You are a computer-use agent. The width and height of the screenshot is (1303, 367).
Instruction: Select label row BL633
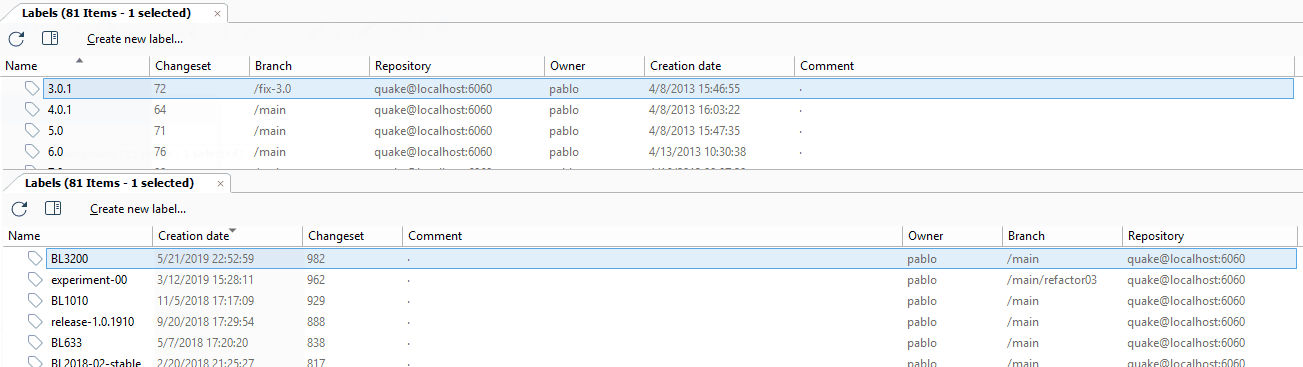[673, 343]
